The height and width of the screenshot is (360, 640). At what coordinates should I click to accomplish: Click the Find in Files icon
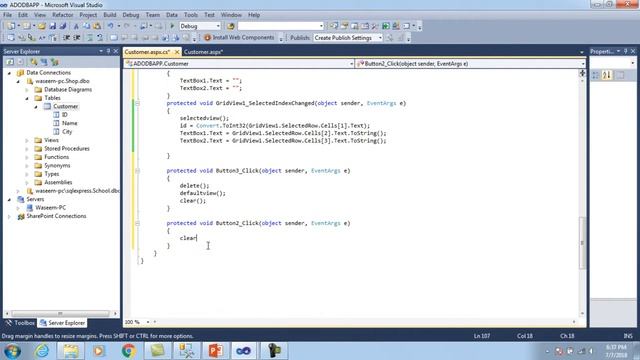(231, 26)
